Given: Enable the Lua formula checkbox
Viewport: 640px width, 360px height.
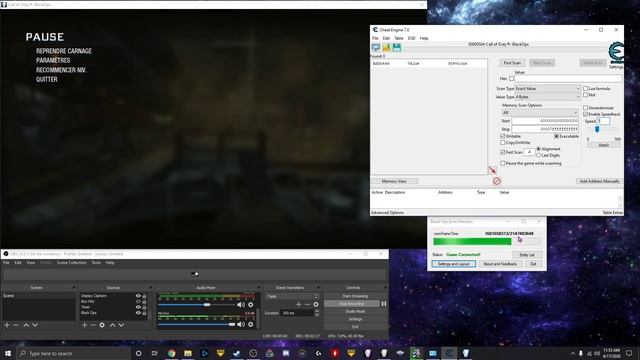Looking at the screenshot, I should coord(585,88).
